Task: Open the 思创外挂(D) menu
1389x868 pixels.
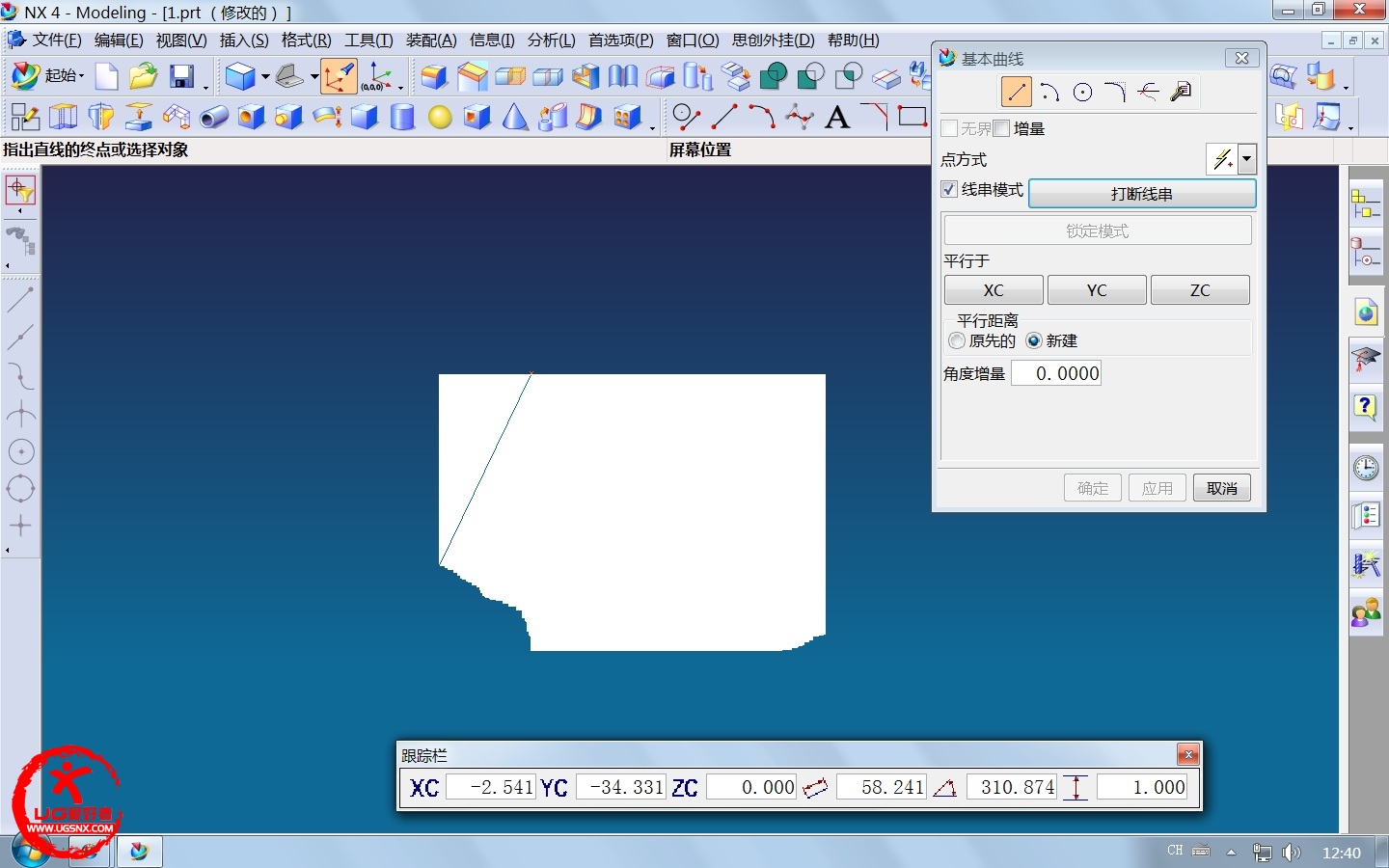Action: tap(773, 41)
